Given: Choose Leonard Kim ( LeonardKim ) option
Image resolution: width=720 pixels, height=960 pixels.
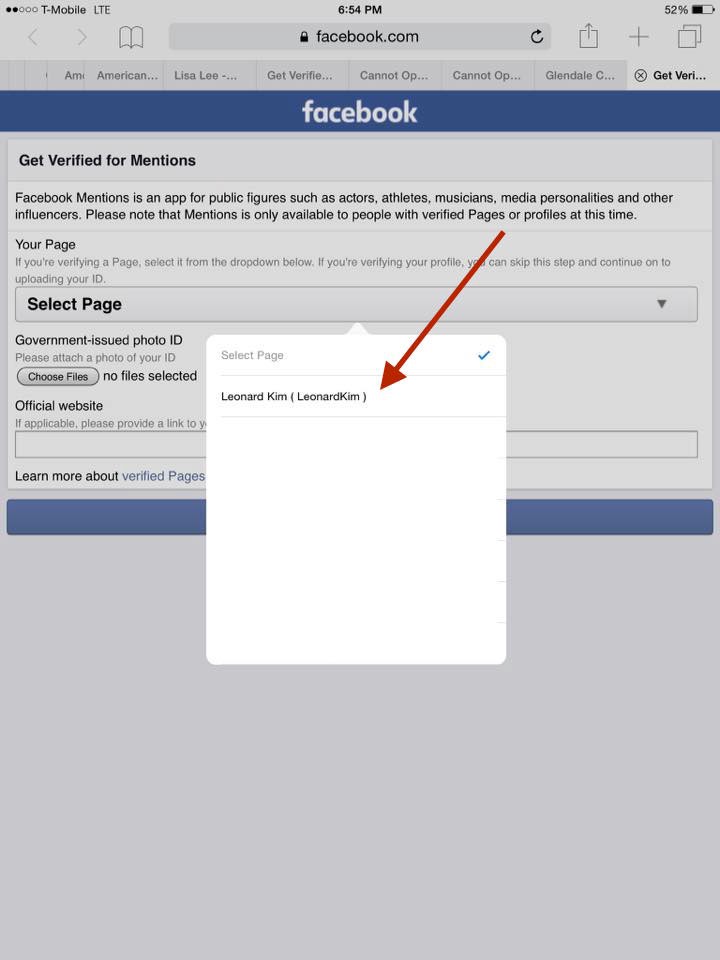Looking at the screenshot, I should pos(356,396).
